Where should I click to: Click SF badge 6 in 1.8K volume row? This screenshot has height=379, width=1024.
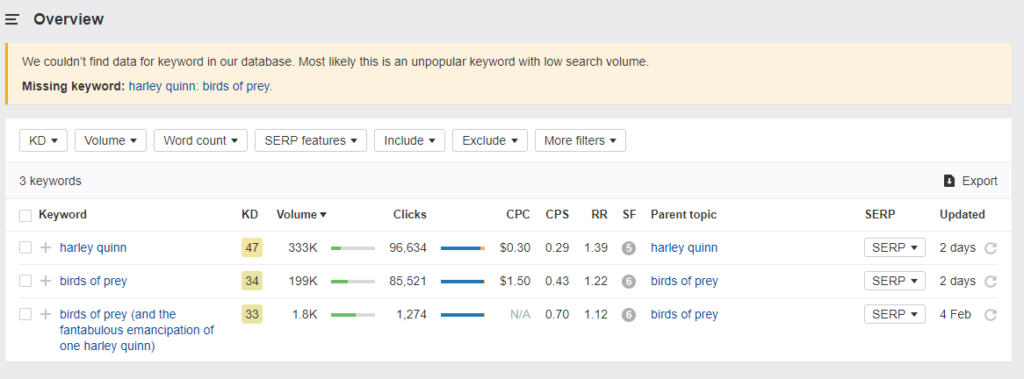(x=629, y=315)
